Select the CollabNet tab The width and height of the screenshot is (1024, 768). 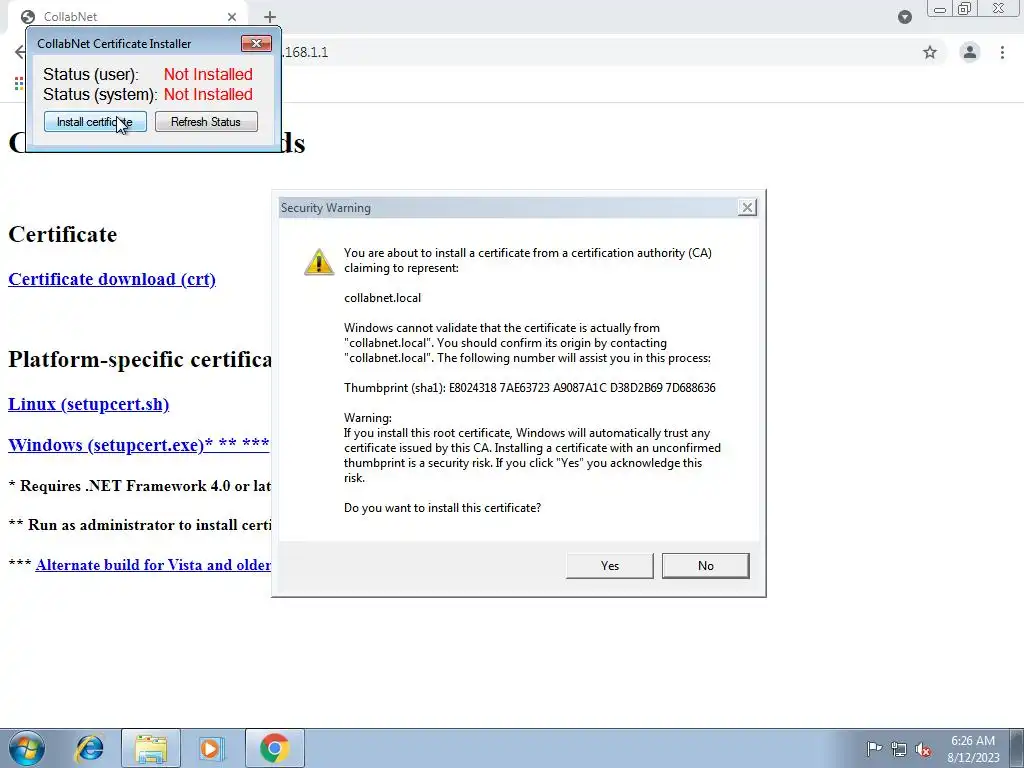click(127, 17)
